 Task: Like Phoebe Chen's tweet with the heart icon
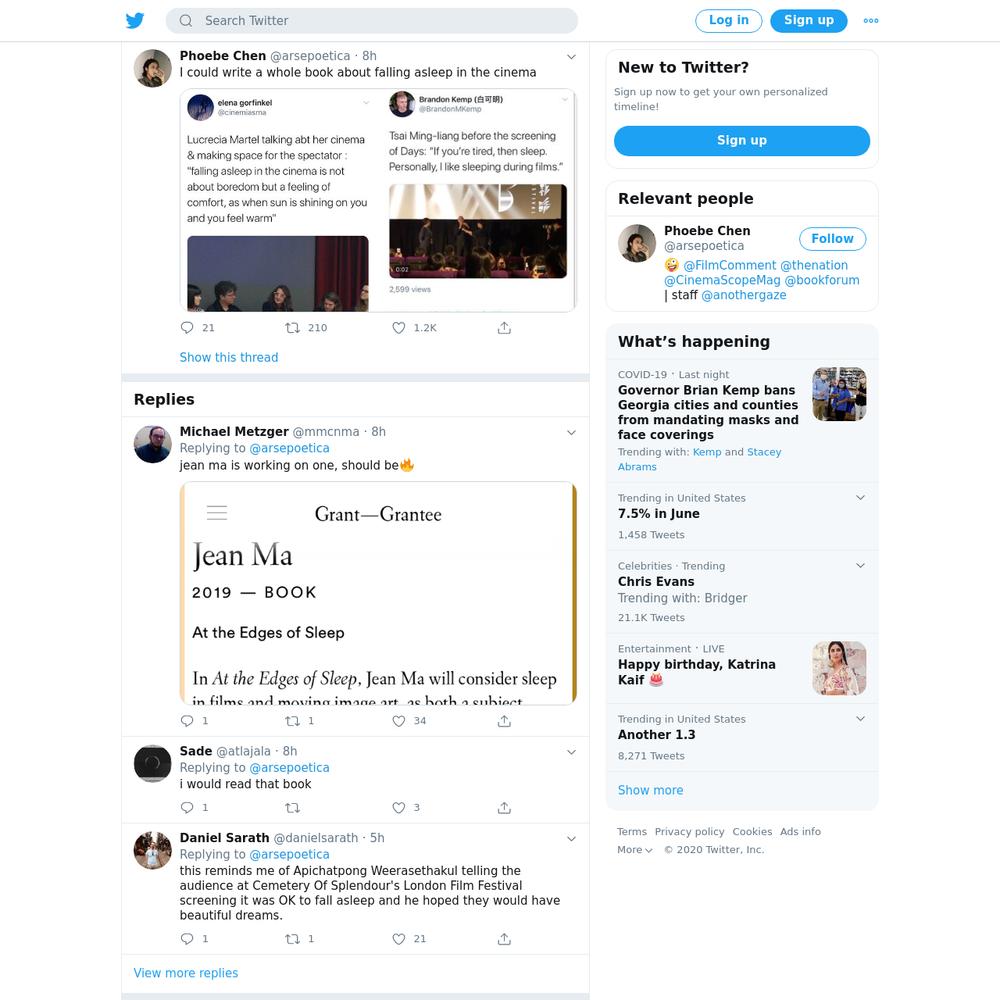399,328
